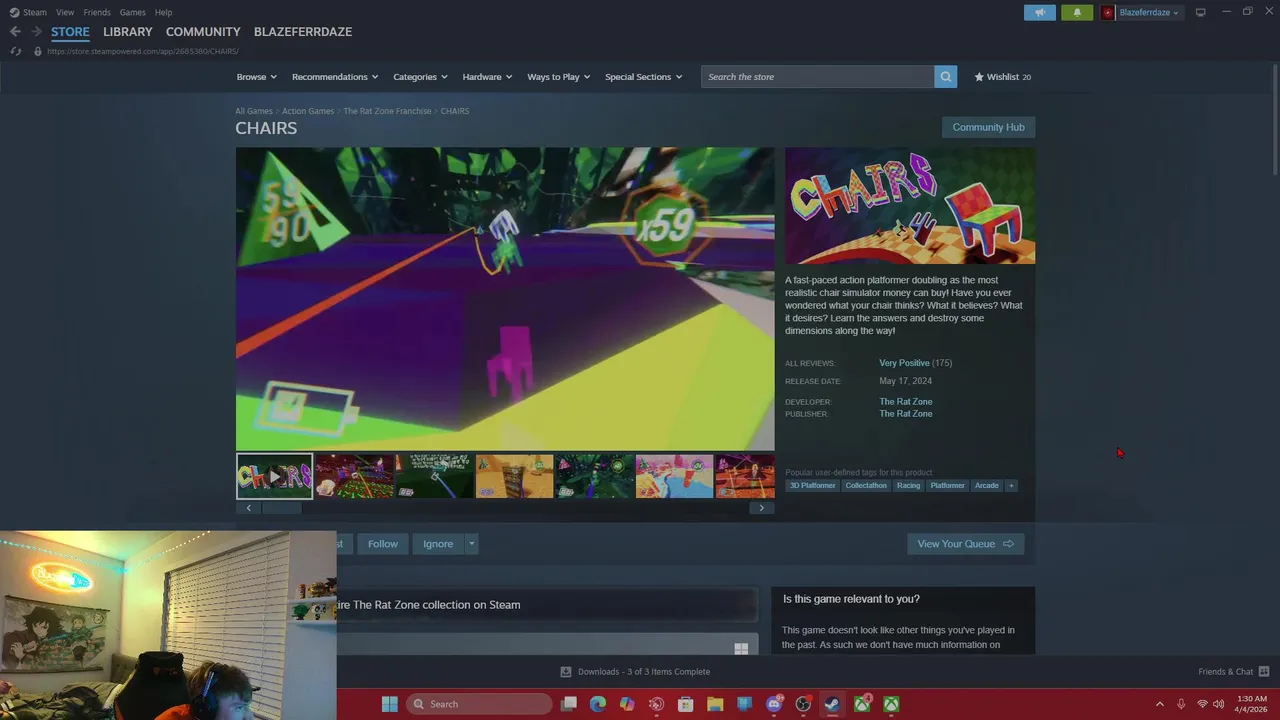Move media thumbnails right with arrow

coord(761,508)
